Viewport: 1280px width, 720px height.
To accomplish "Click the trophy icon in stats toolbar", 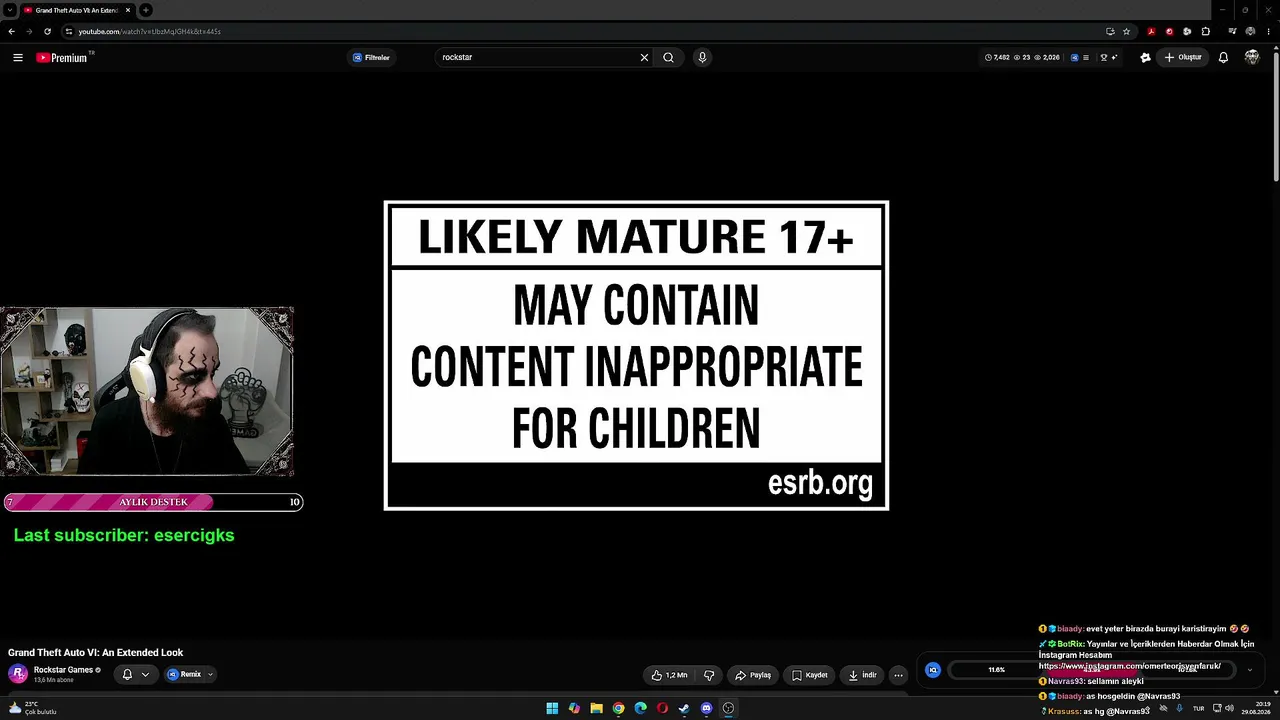I will (1104, 58).
